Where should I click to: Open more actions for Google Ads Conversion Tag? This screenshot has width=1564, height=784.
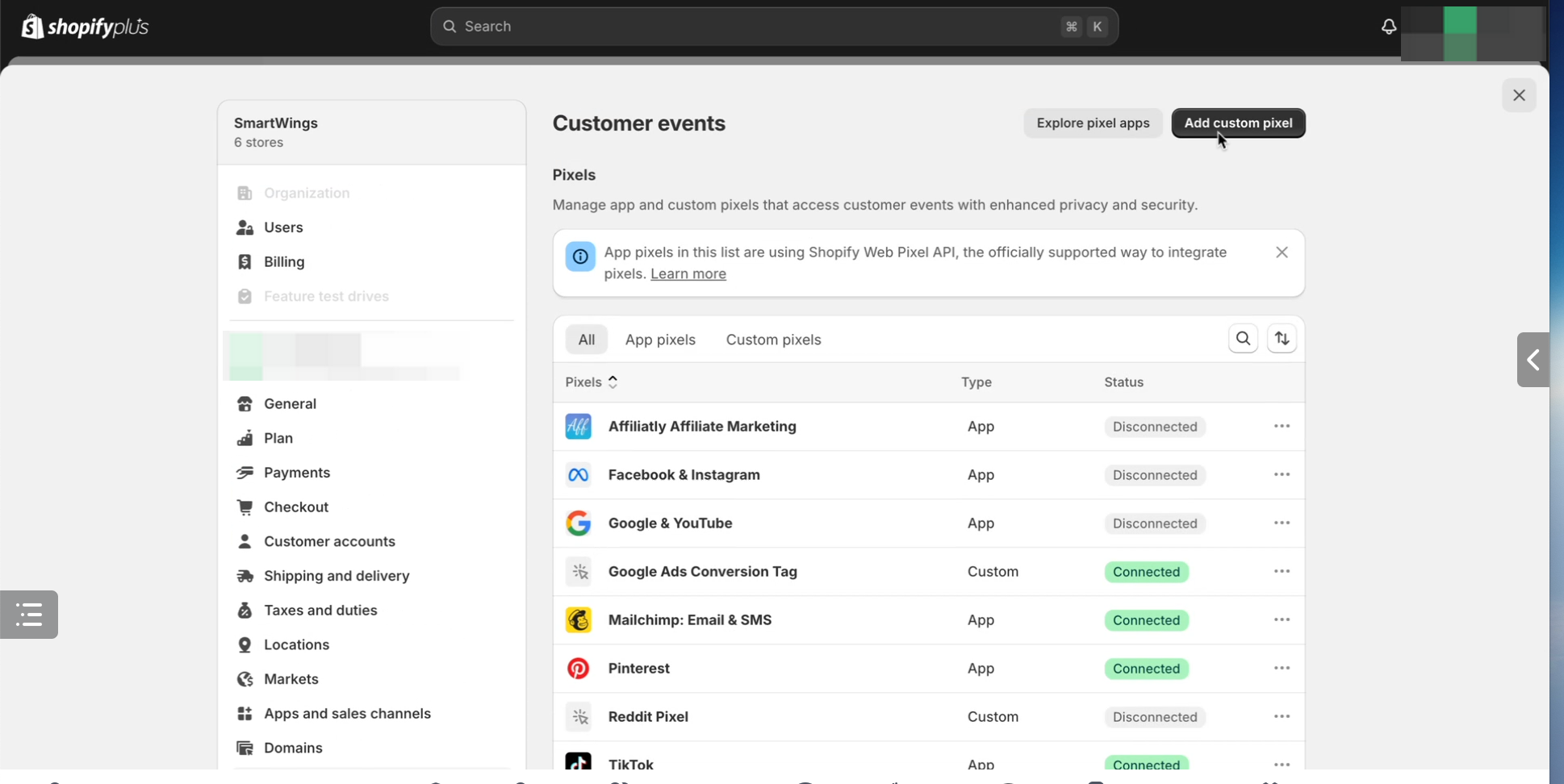click(1282, 571)
